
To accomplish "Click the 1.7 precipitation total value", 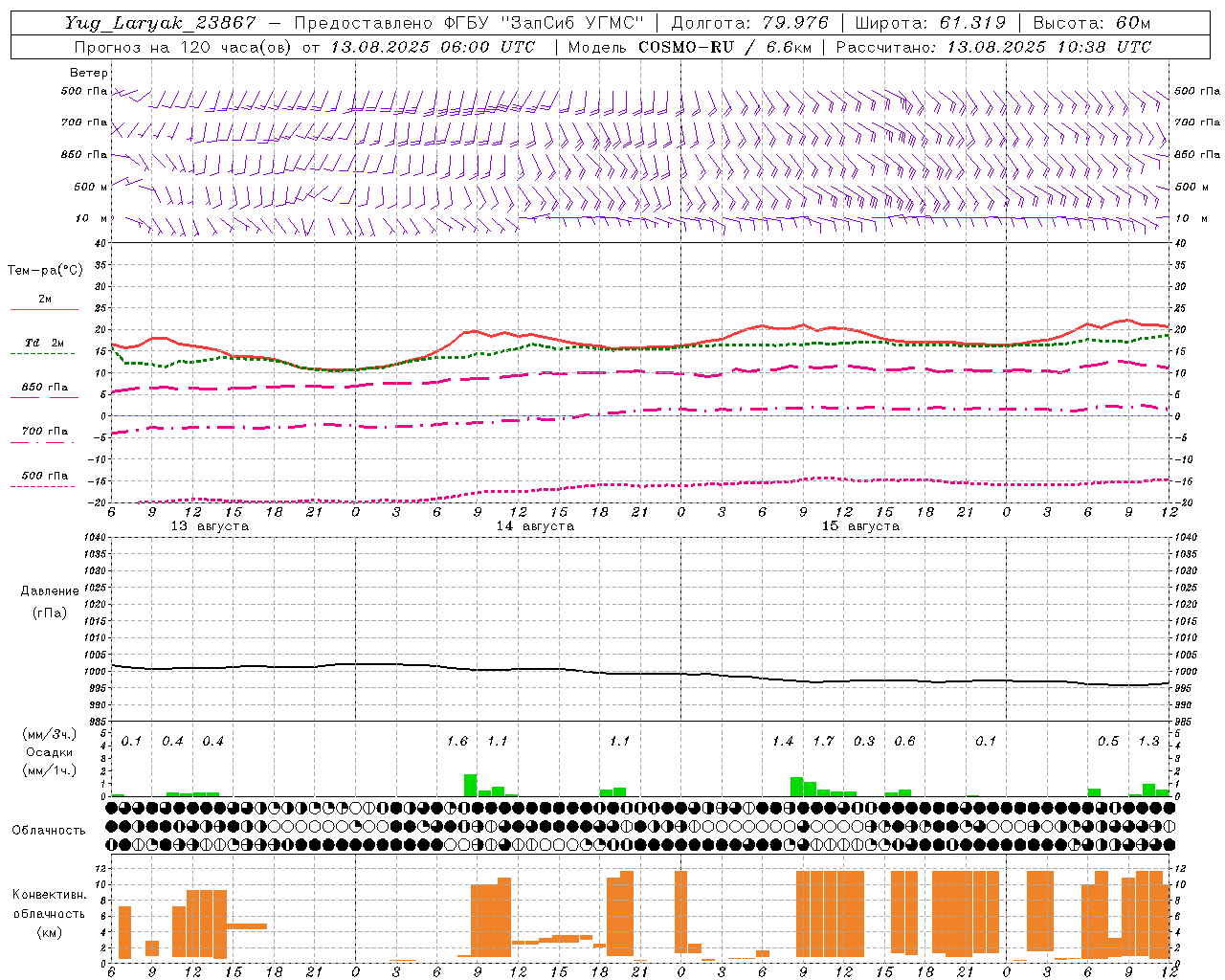I will 824,742.
